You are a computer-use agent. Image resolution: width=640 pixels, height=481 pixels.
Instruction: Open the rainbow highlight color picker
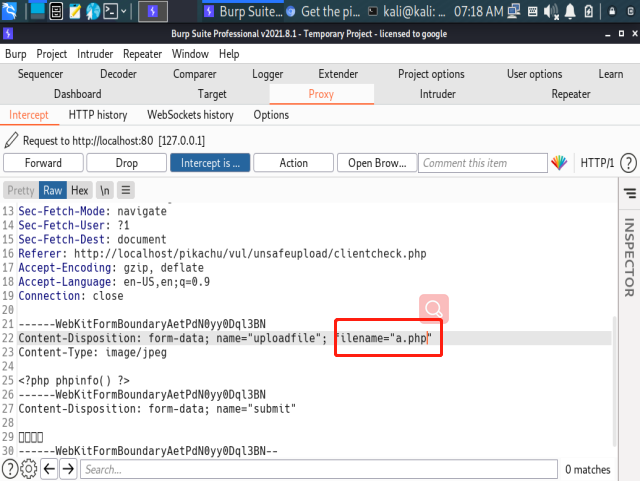click(x=559, y=163)
